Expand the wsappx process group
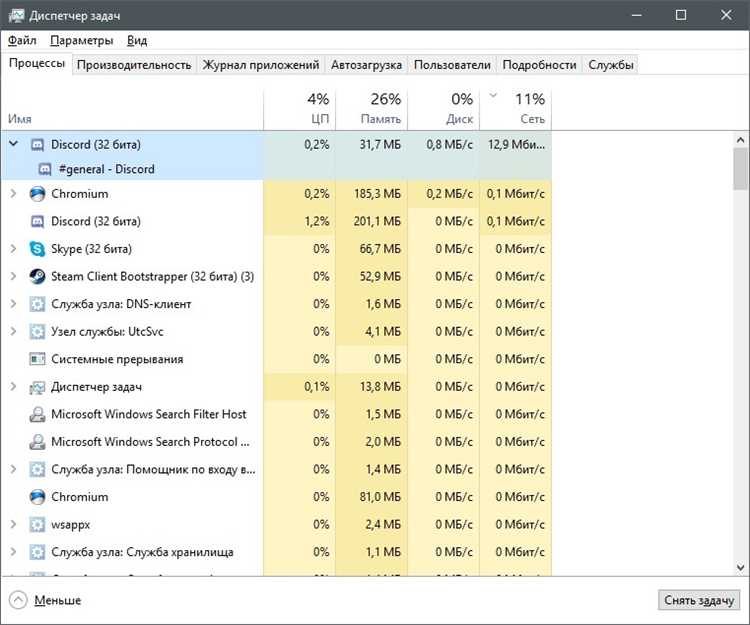The image size is (750, 625). 13,525
